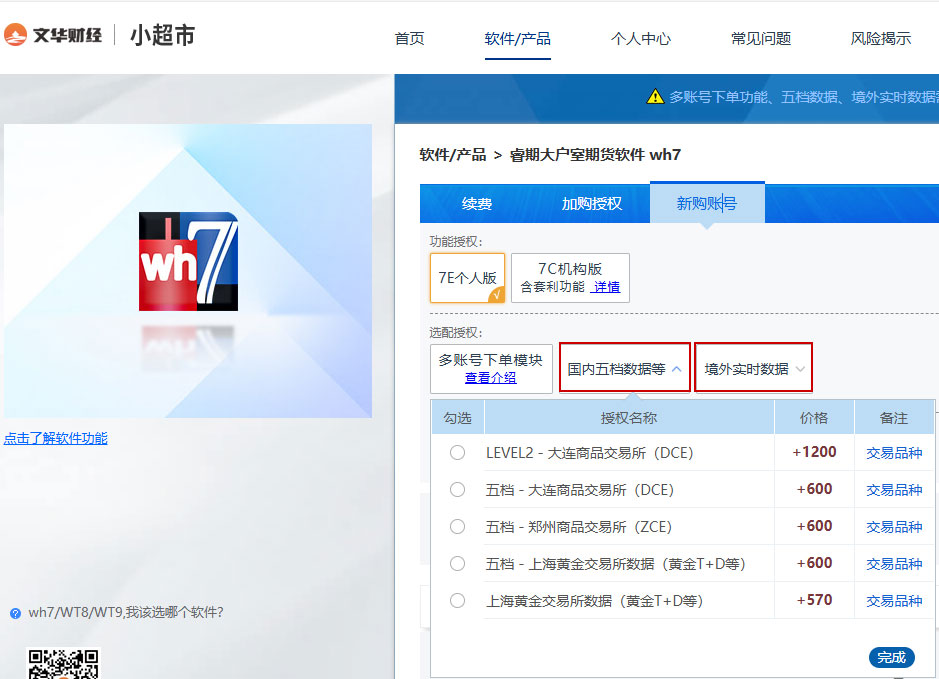Open 详情 link for 7C机构版
939x679 pixels.
click(605, 287)
